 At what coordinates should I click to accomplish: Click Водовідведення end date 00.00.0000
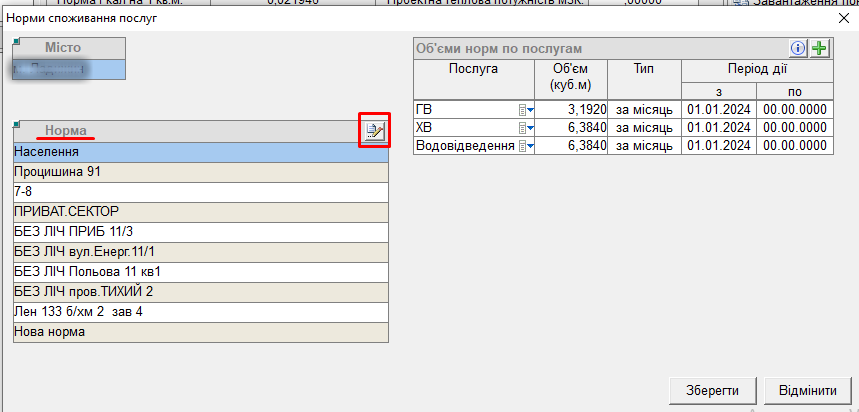[795, 146]
